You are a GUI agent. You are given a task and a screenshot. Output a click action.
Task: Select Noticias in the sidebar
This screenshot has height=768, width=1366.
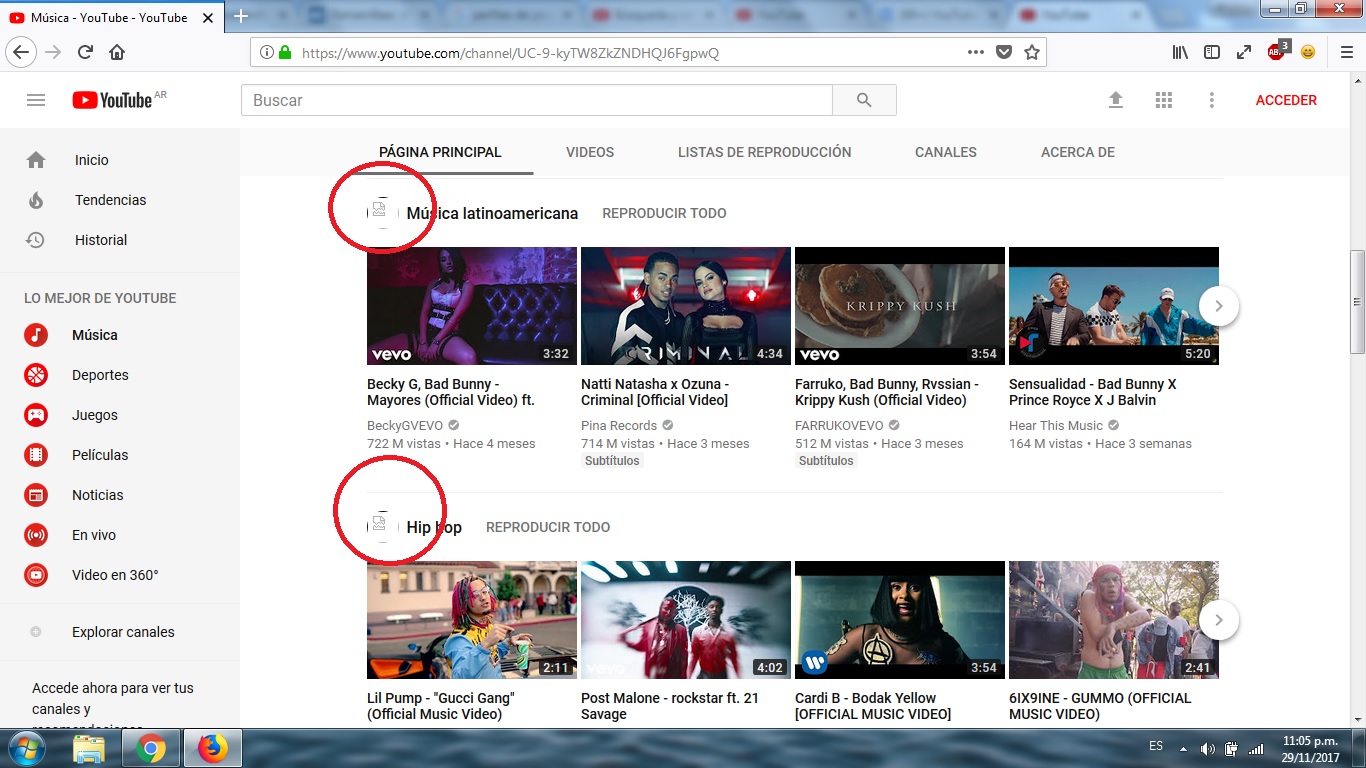click(120, 495)
